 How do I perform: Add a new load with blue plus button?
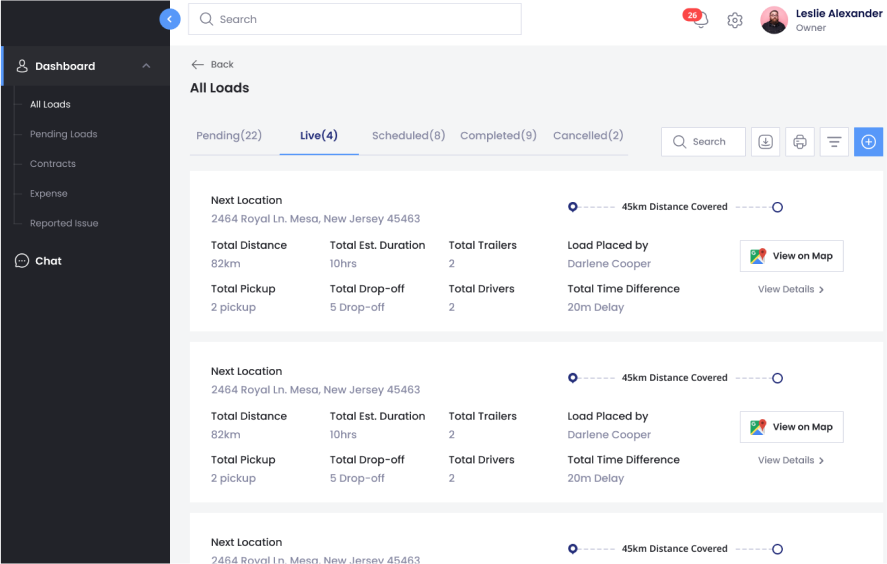pos(868,141)
